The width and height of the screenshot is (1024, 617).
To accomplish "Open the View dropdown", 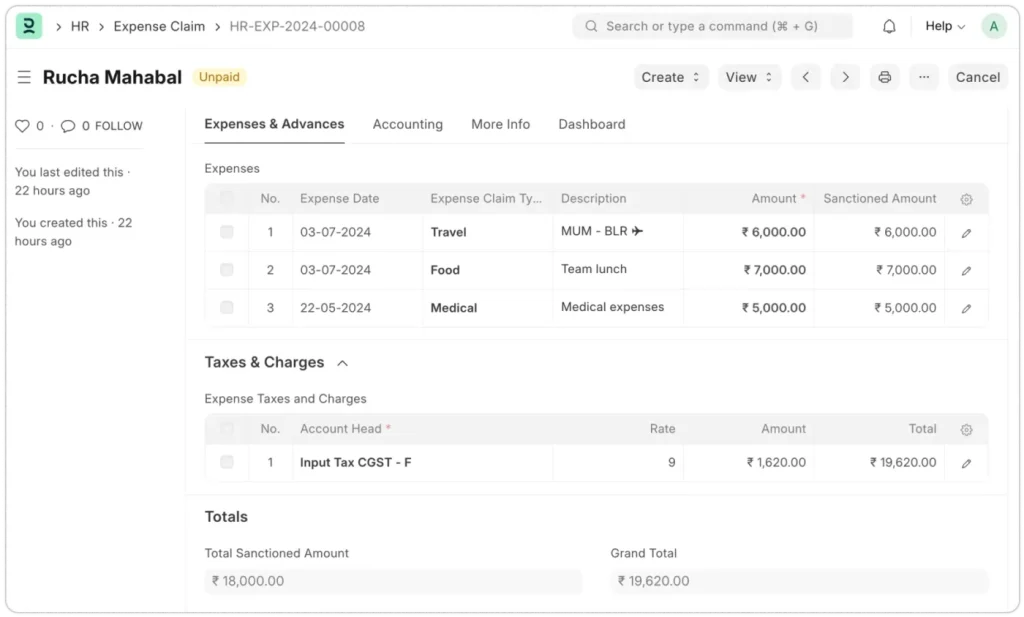I will [x=749, y=77].
